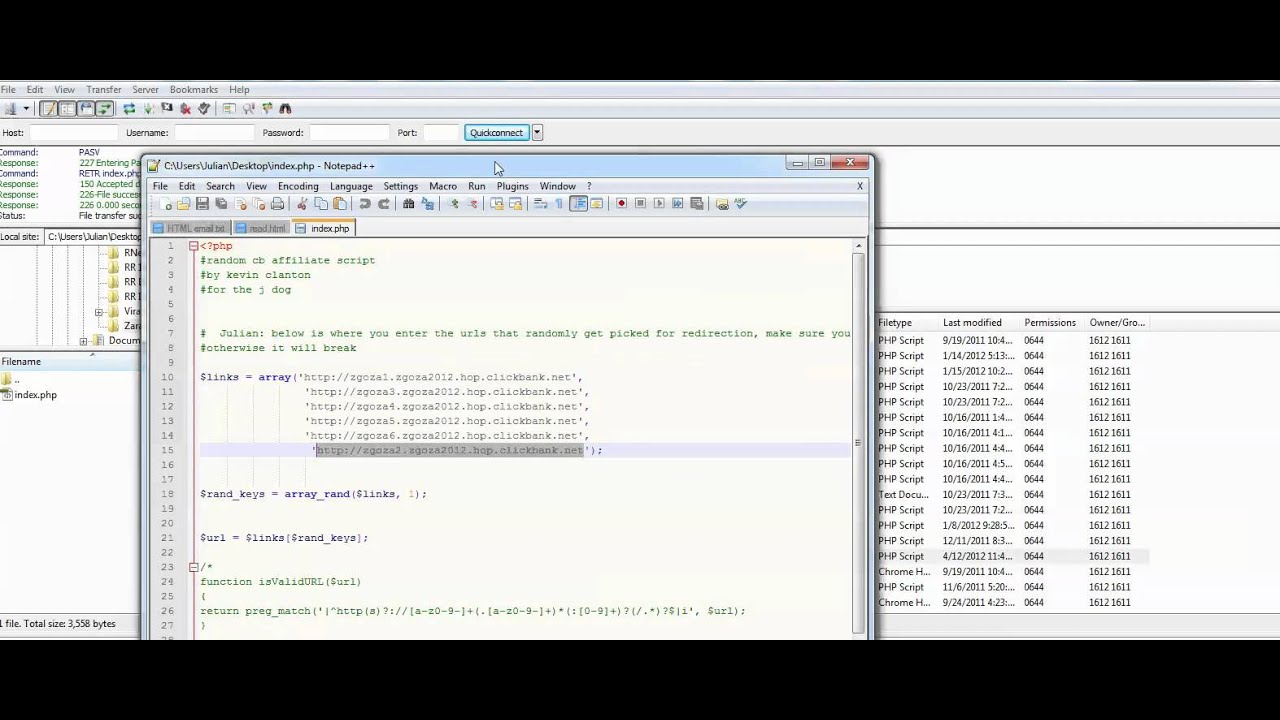Click FileZilla refresh file lists icon
This screenshot has height=720, width=1280.
coord(129,108)
